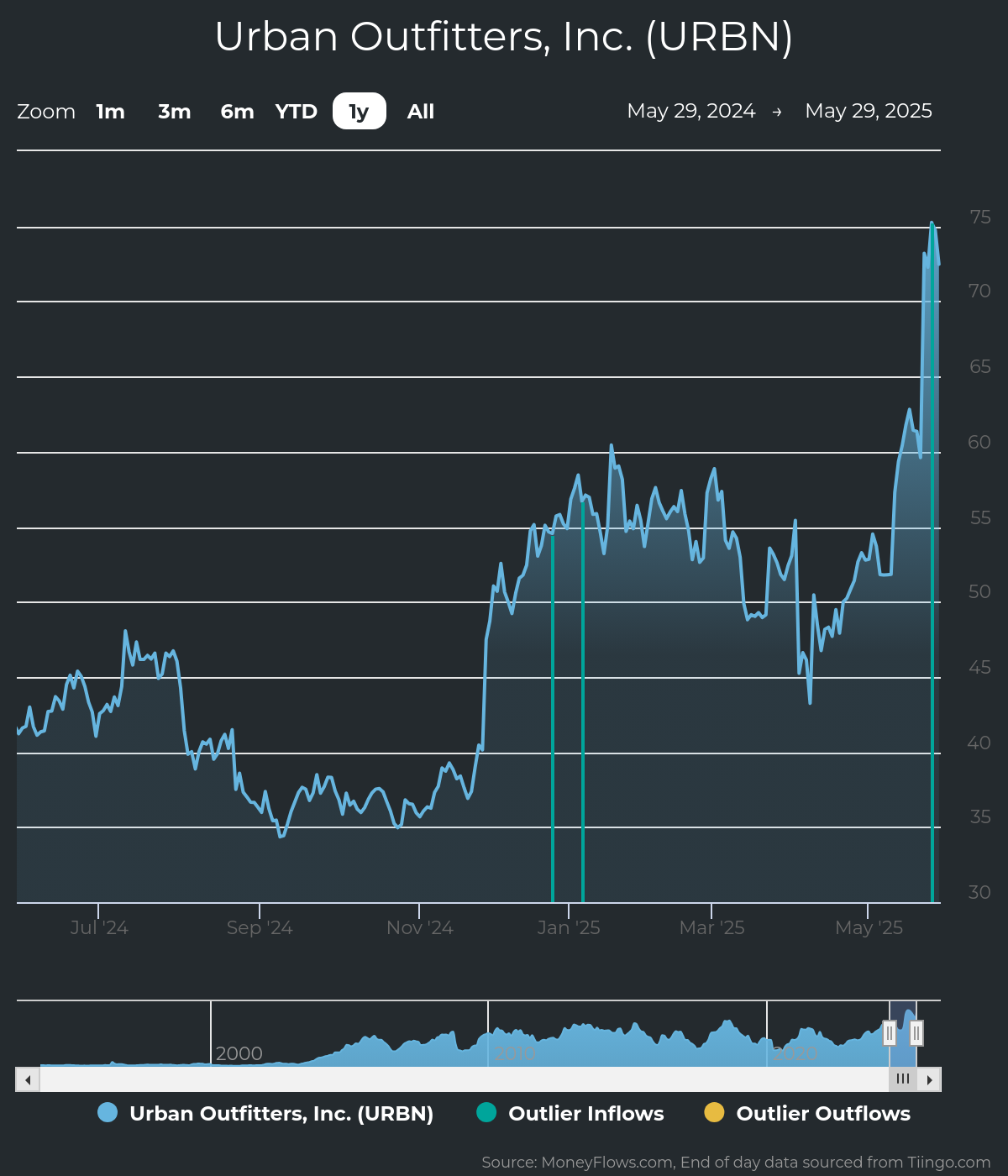The width and height of the screenshot is (1008, 1176).
Task: Click the yellow Outlier Outflows legend marker
Action: (x=714, y=1112)
